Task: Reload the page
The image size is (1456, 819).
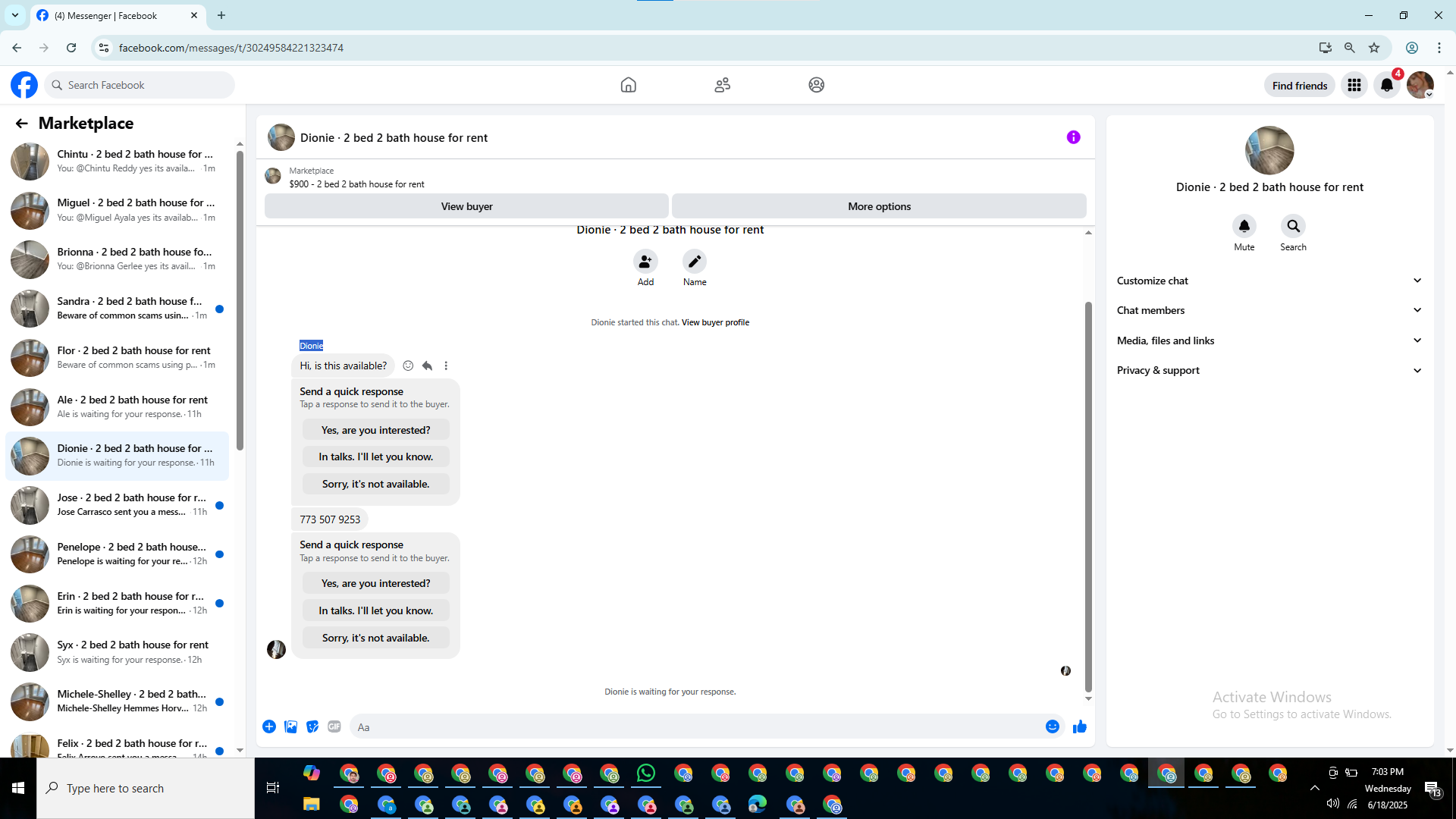Action: pos(71,48)
